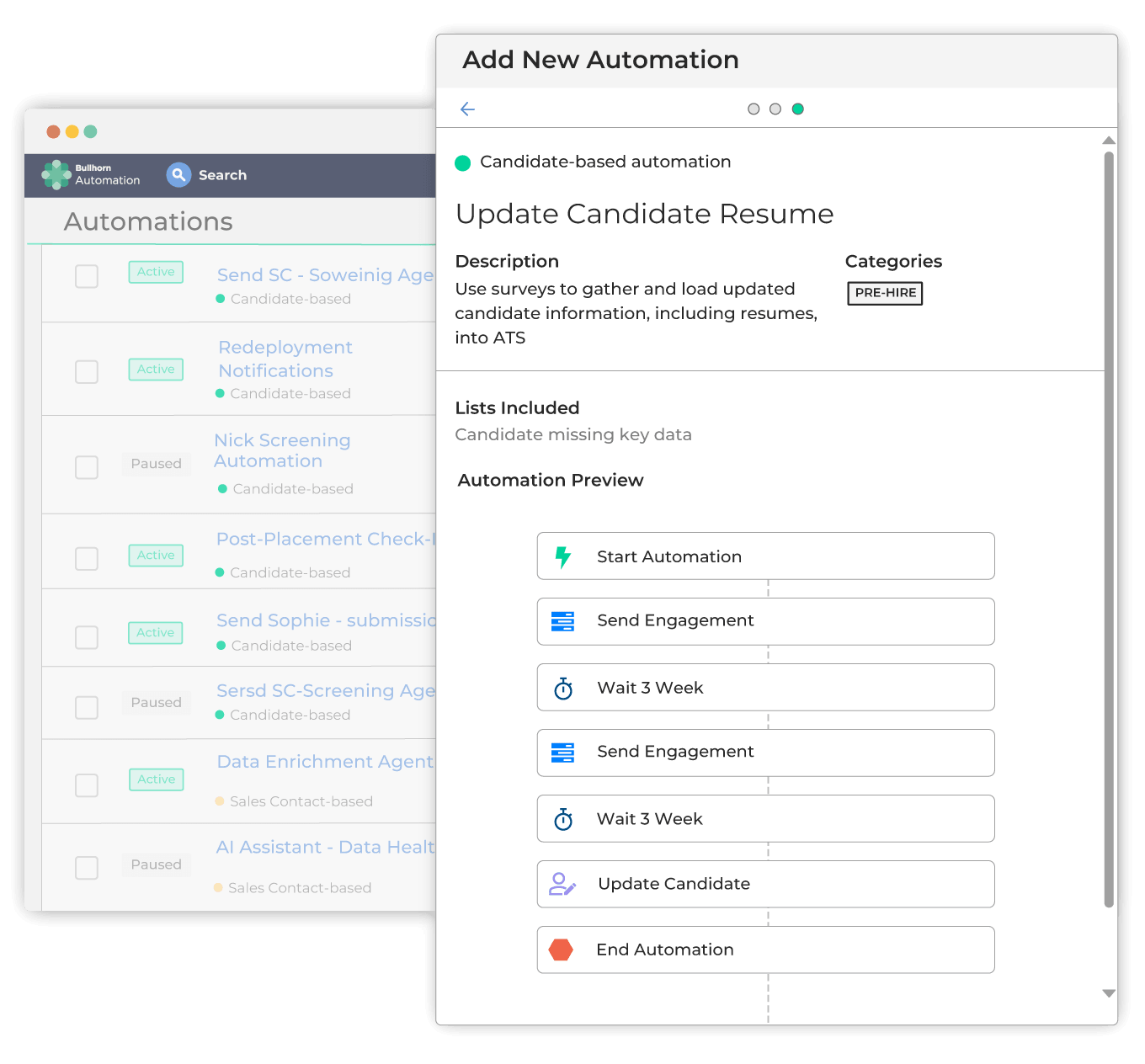Click Paused badge on Sersd SC-Screening row
Screen dimensions: 1145x1064
pyautogui.click(x=156, y=703)
